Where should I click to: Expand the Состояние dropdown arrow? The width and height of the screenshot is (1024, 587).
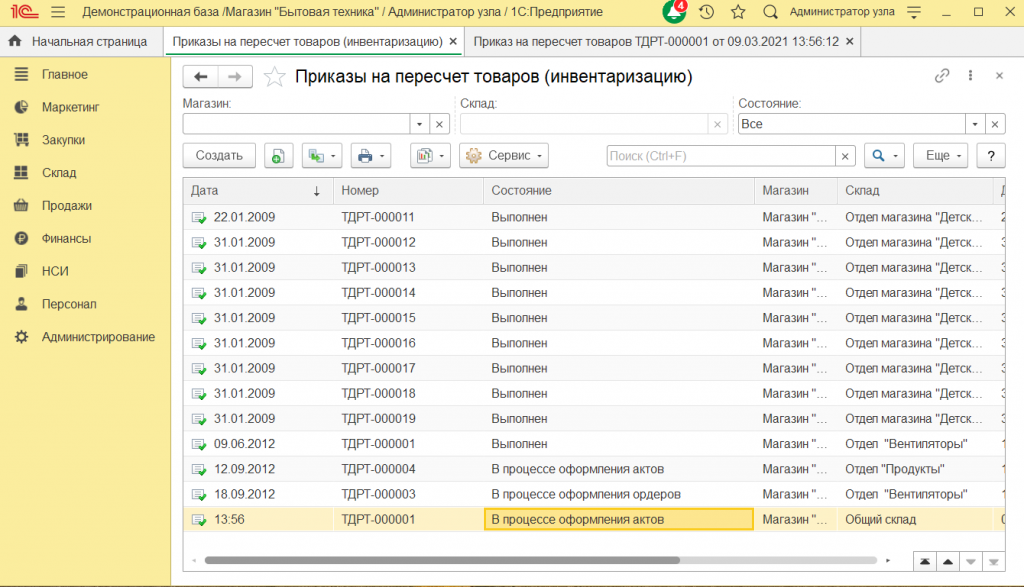(x=975, y=124)
